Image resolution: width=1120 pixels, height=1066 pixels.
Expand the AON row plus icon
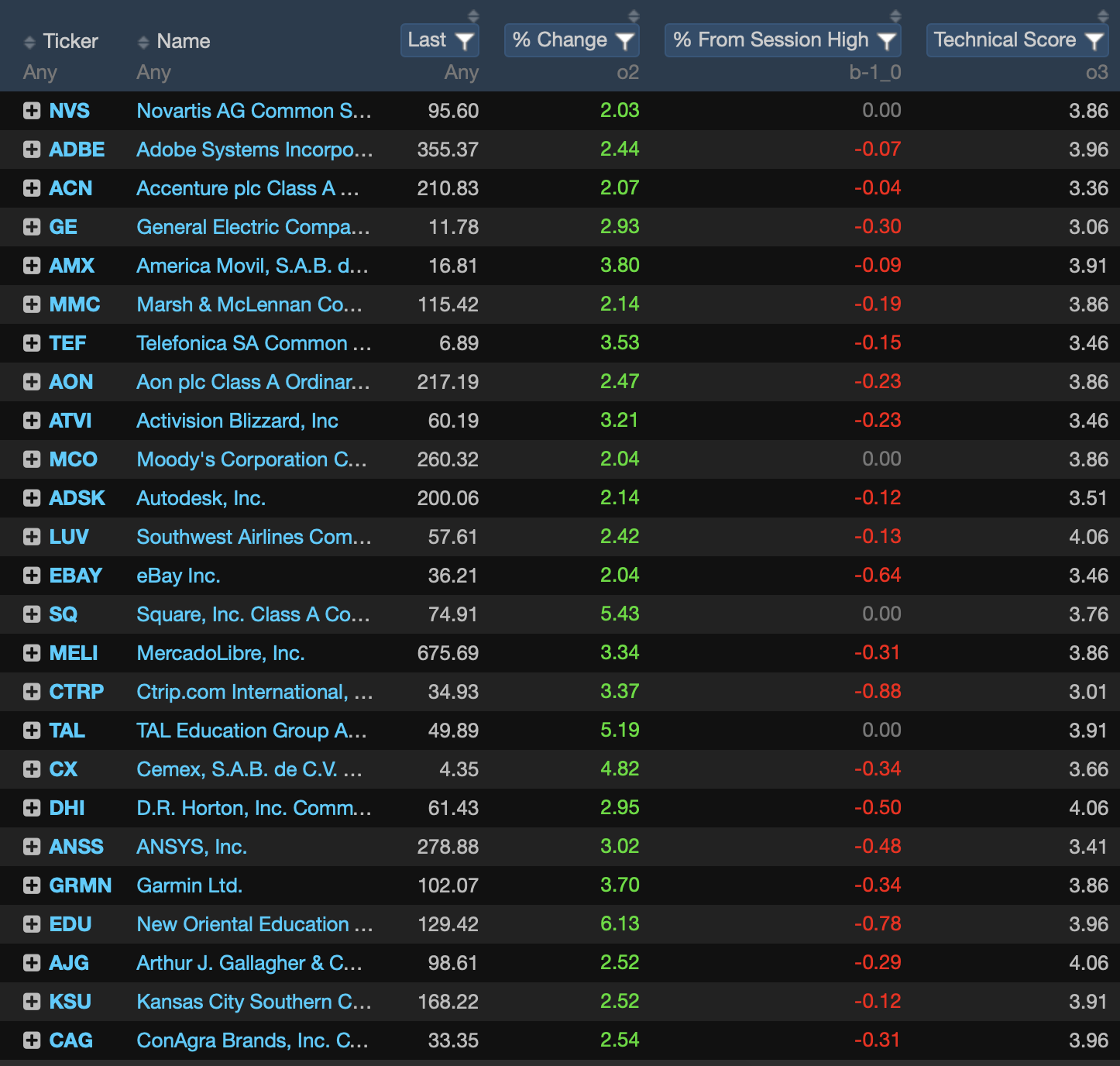(32, 382)
